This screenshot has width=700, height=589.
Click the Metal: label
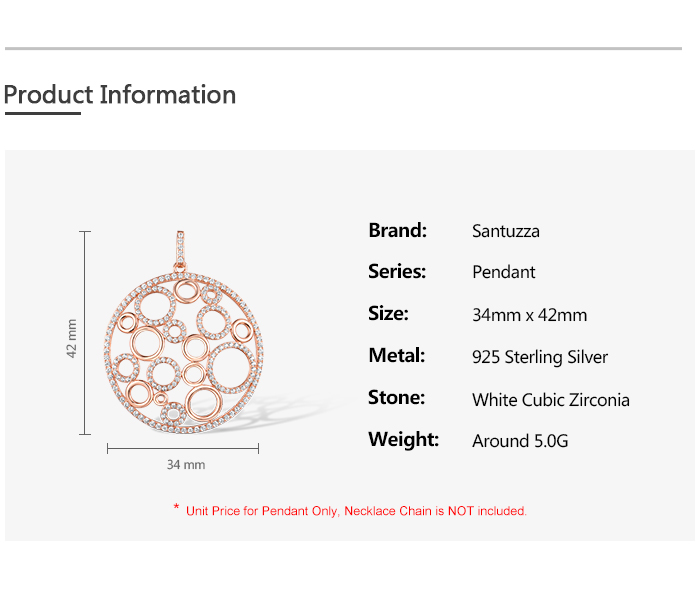(x=396, y=356)
